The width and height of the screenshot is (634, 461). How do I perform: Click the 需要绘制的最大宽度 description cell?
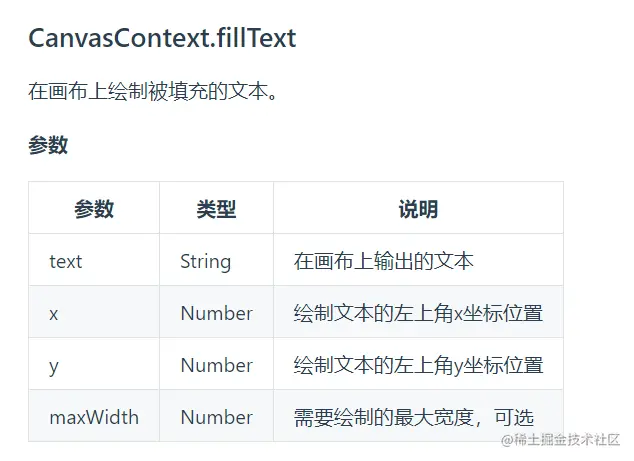[414, 417]
